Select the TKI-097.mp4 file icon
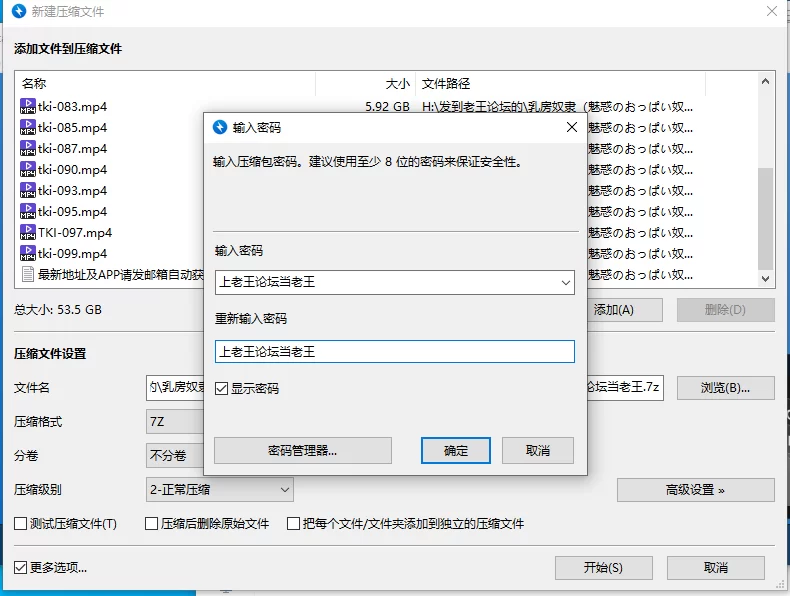Screen dimensions: 790x596 click(28, 233)
